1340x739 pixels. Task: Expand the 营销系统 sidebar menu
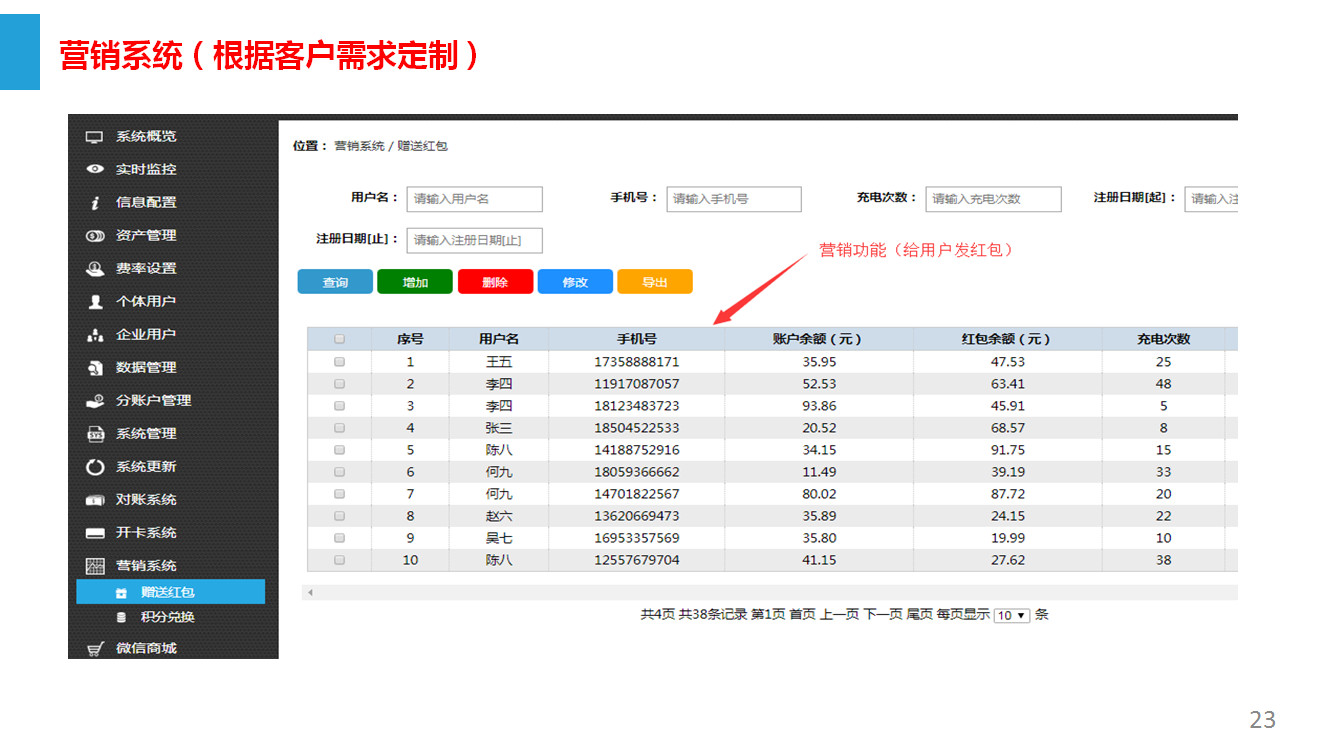(146, 566)
